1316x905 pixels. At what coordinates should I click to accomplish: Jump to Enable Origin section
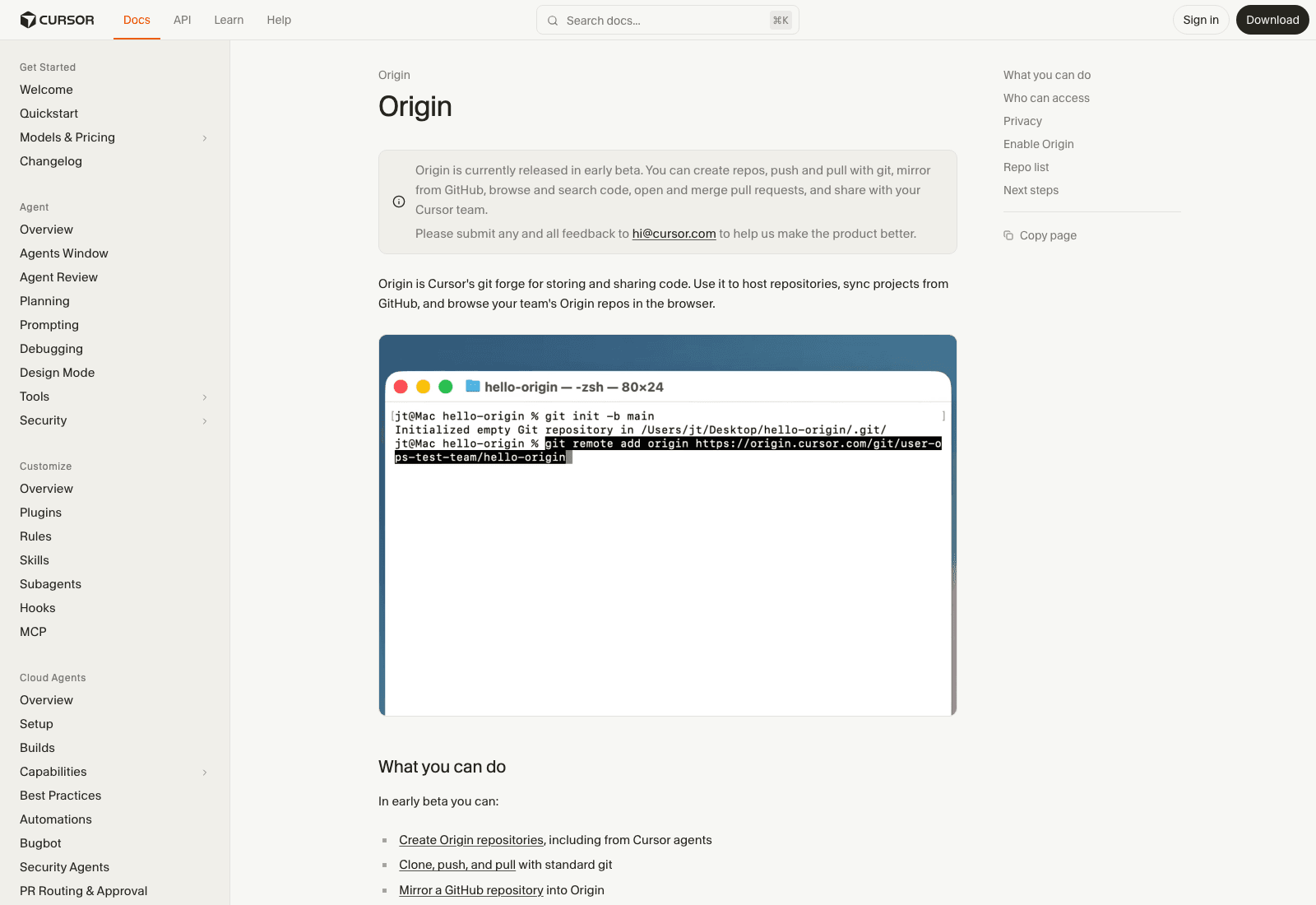1039,144
